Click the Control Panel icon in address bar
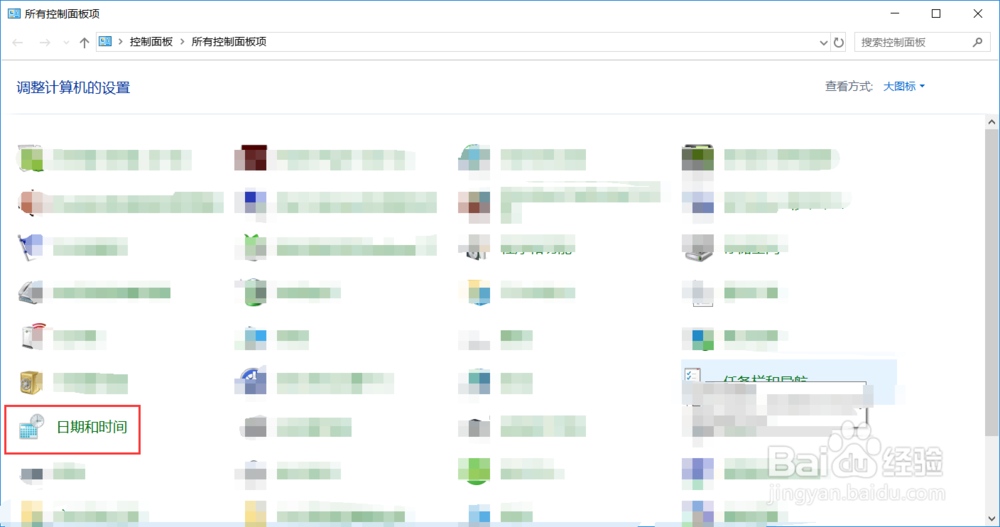This screenshot has width=1000, height=527. 105,41
